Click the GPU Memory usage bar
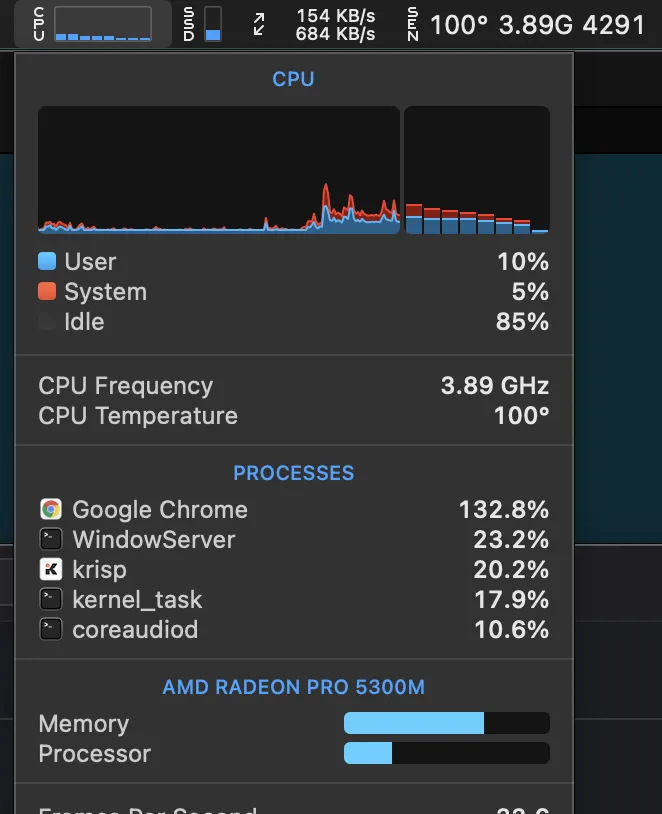This screenshot has height=814, width=662. coord(446,723)
